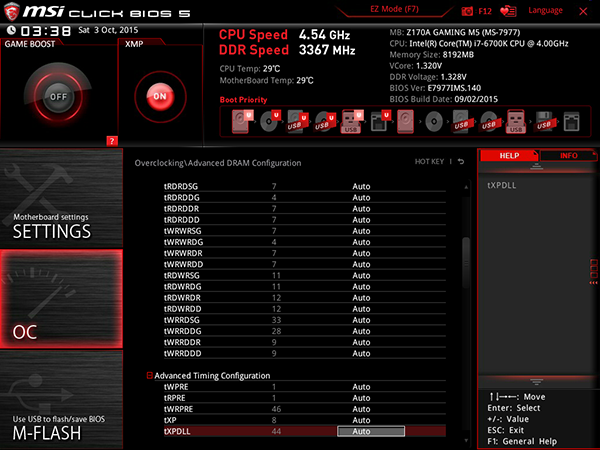This screenshot has height=450, width=600.
Task: Switch to the INFO tab
Action: pyautogui.click(x=569, y=155)
